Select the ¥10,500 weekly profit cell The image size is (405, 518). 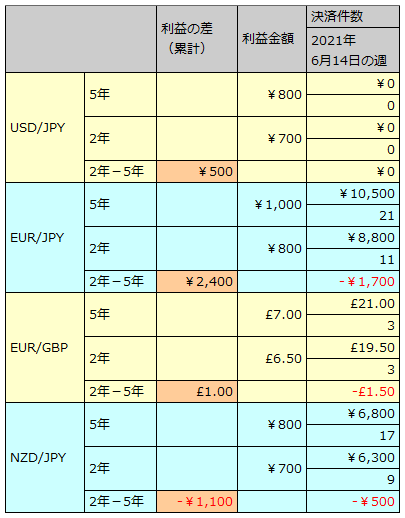[353, 193]
